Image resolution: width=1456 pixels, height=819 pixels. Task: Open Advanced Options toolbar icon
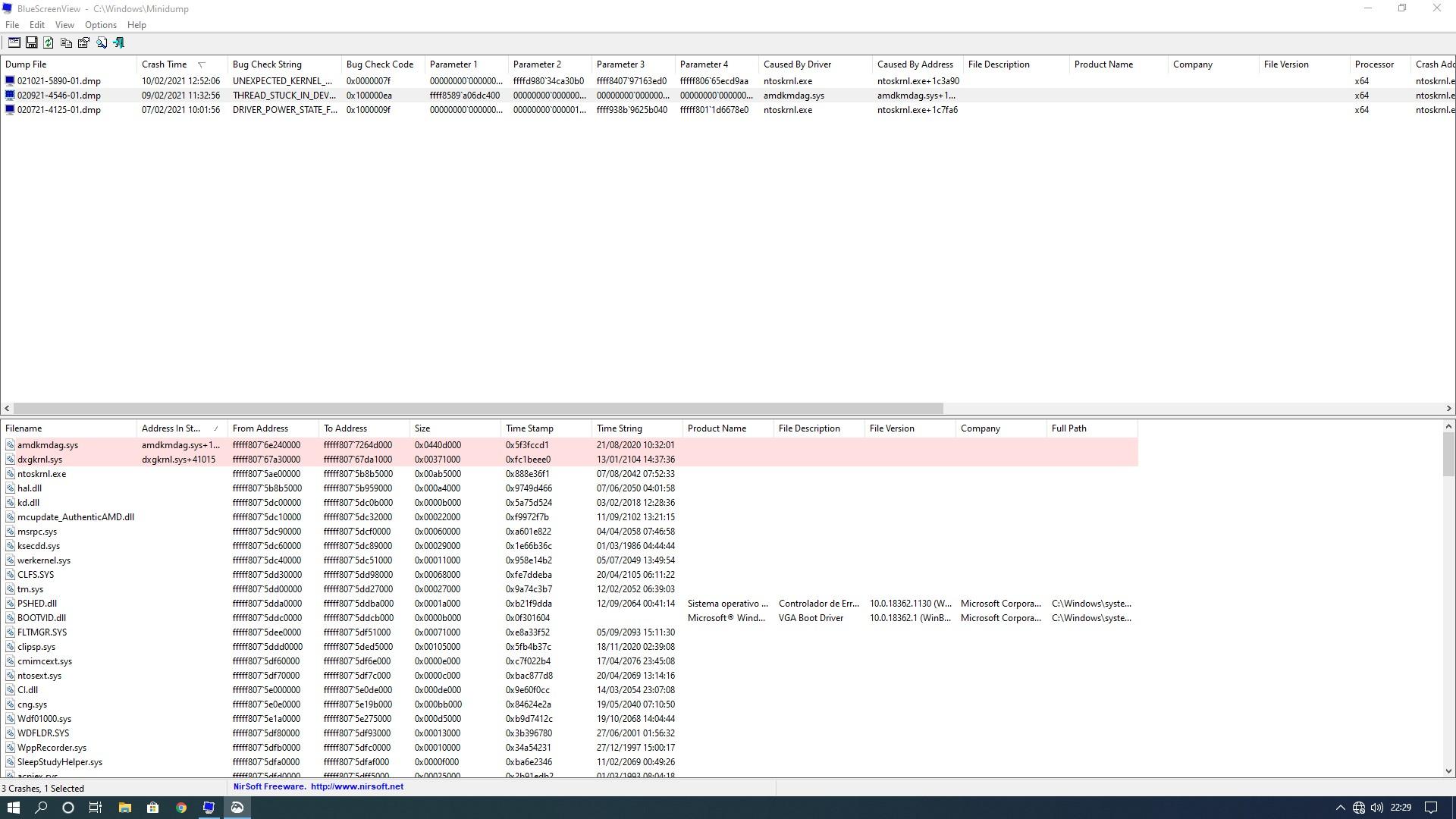(x=14, y=43)
